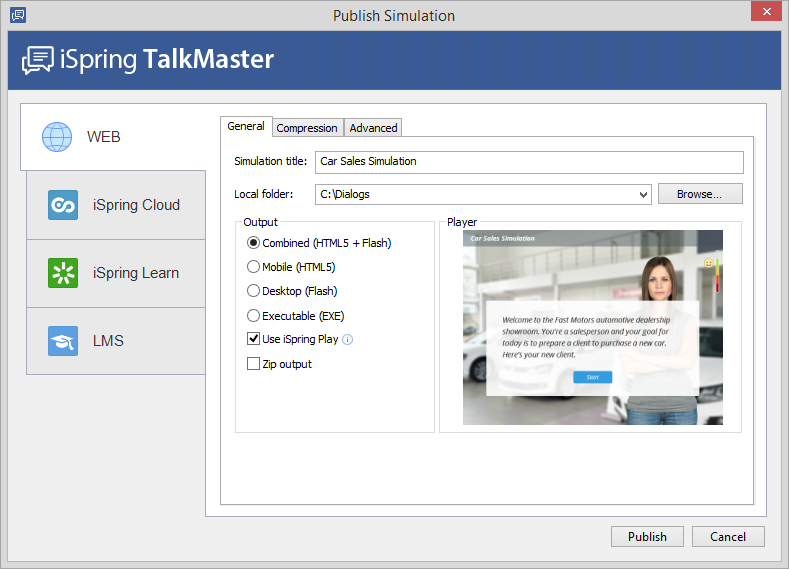The image size is (789, 569).
Task: Enable the Zip output checkbox
Action: 254,364
